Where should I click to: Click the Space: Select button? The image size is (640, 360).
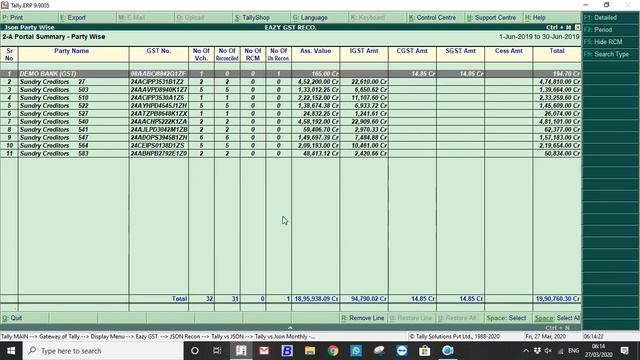(506, 318)
